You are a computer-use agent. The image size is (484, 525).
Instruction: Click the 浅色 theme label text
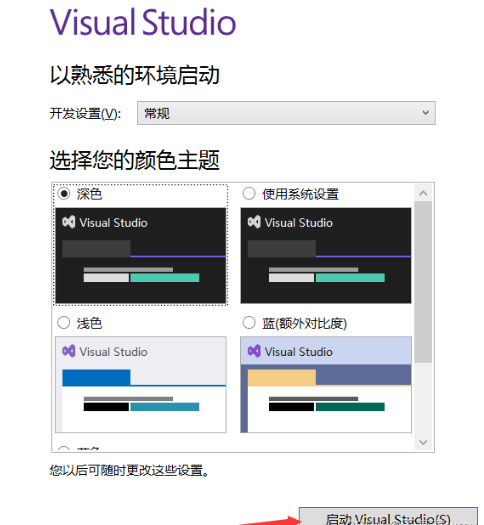click(89, 323)
